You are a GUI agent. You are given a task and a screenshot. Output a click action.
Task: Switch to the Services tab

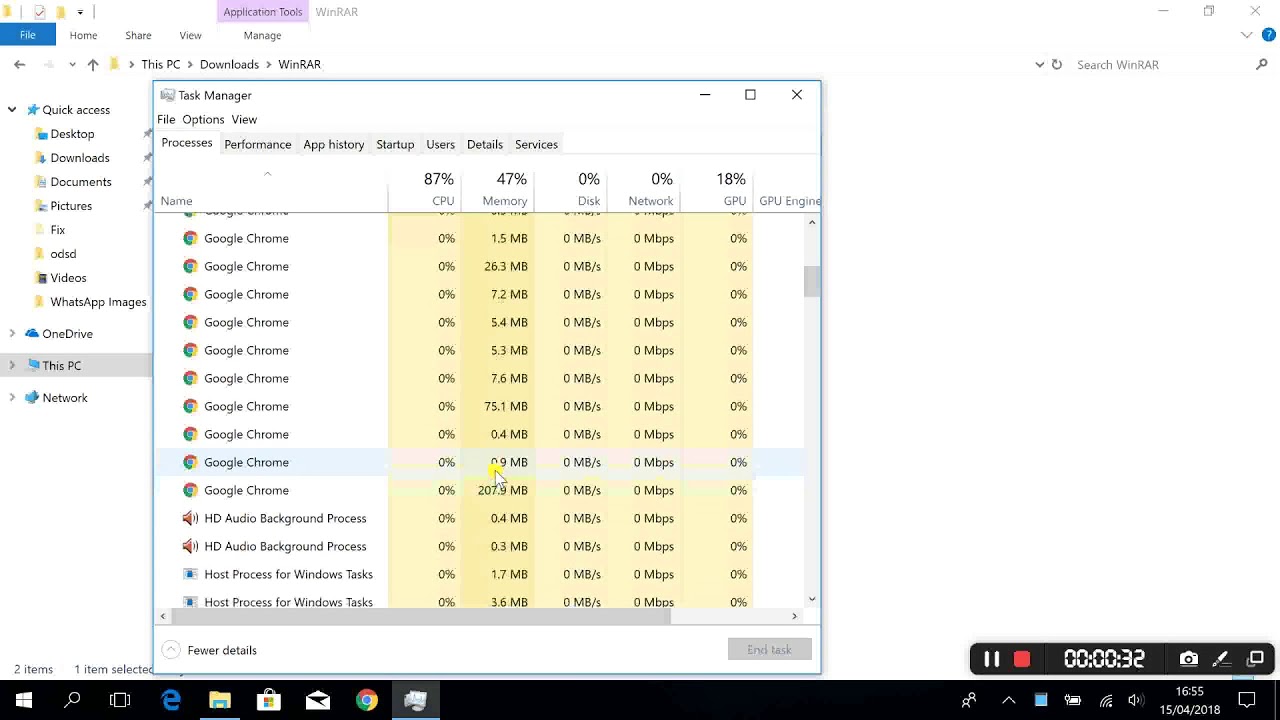(536, 144)
